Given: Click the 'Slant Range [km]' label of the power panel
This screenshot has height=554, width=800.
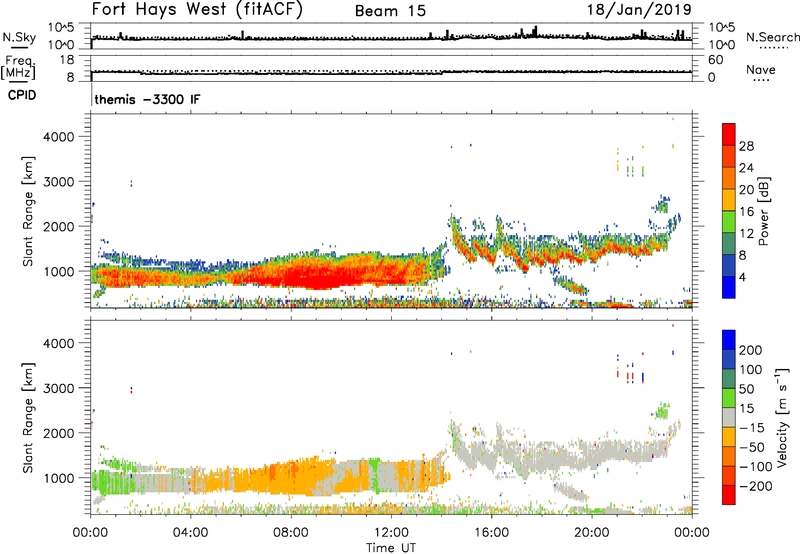Looking at the screenshot, I should click(28, 211).
